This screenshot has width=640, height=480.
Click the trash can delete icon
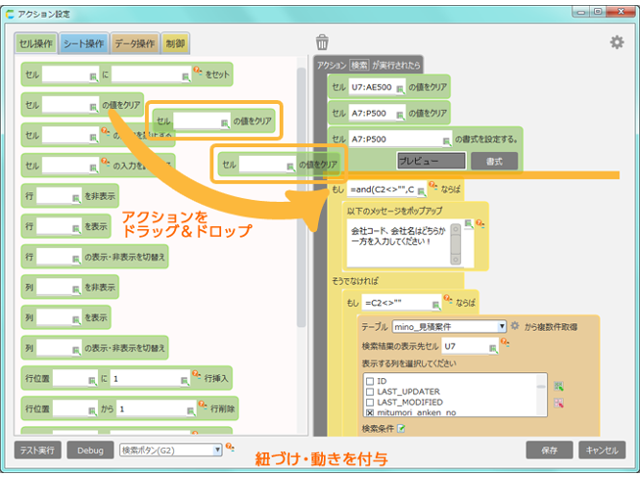(x=322, y=42)
